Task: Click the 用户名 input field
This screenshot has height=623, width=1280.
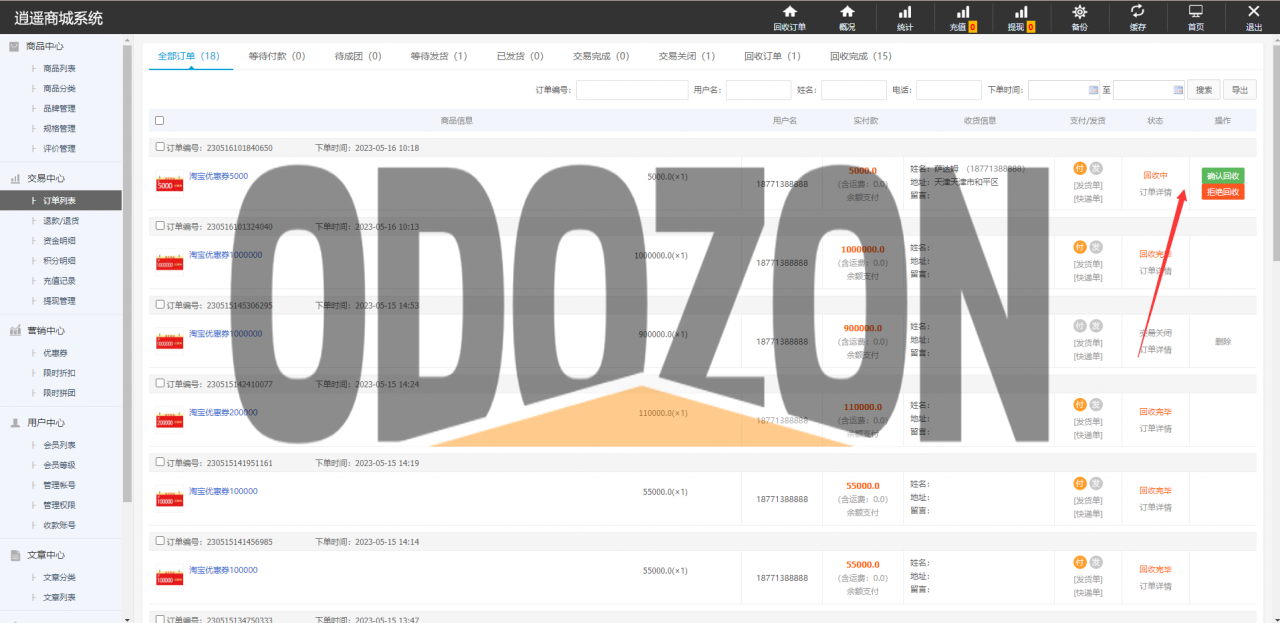Action: point(758,90)
